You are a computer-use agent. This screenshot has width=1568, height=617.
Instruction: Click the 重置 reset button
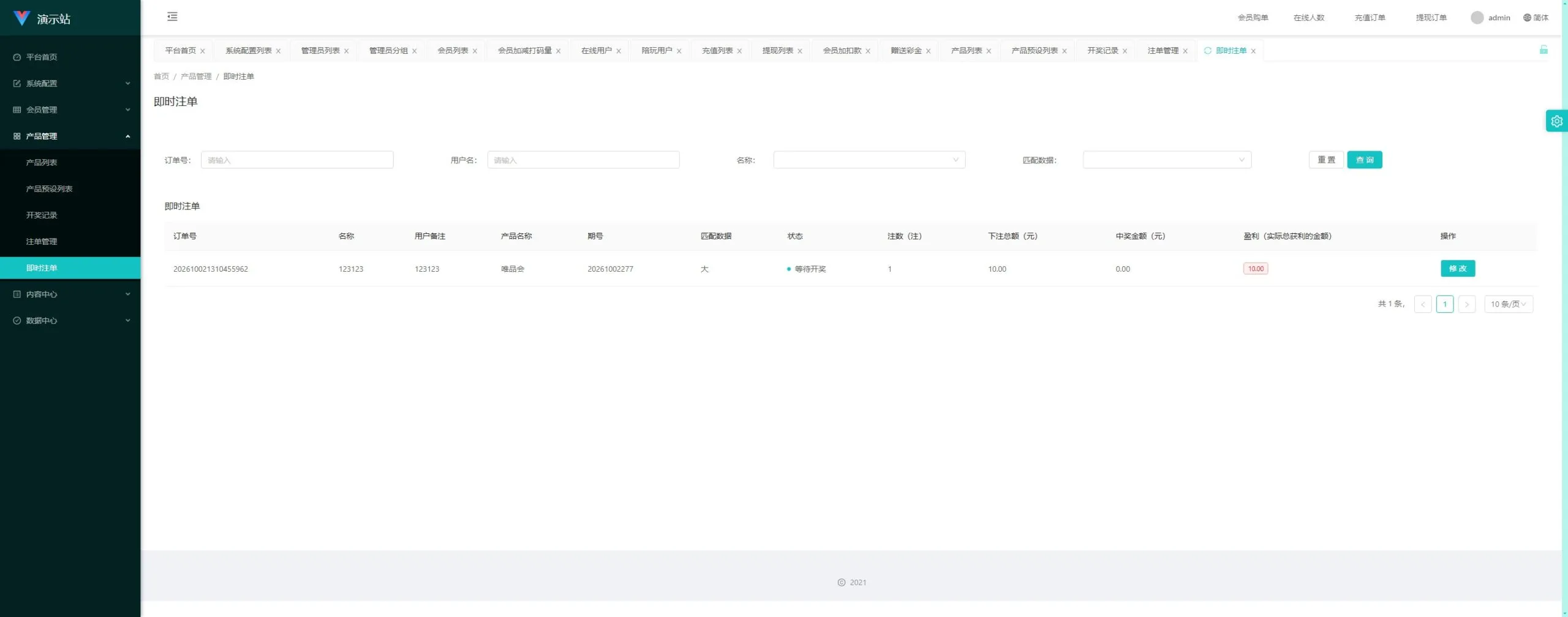(x=1326, y=160)
